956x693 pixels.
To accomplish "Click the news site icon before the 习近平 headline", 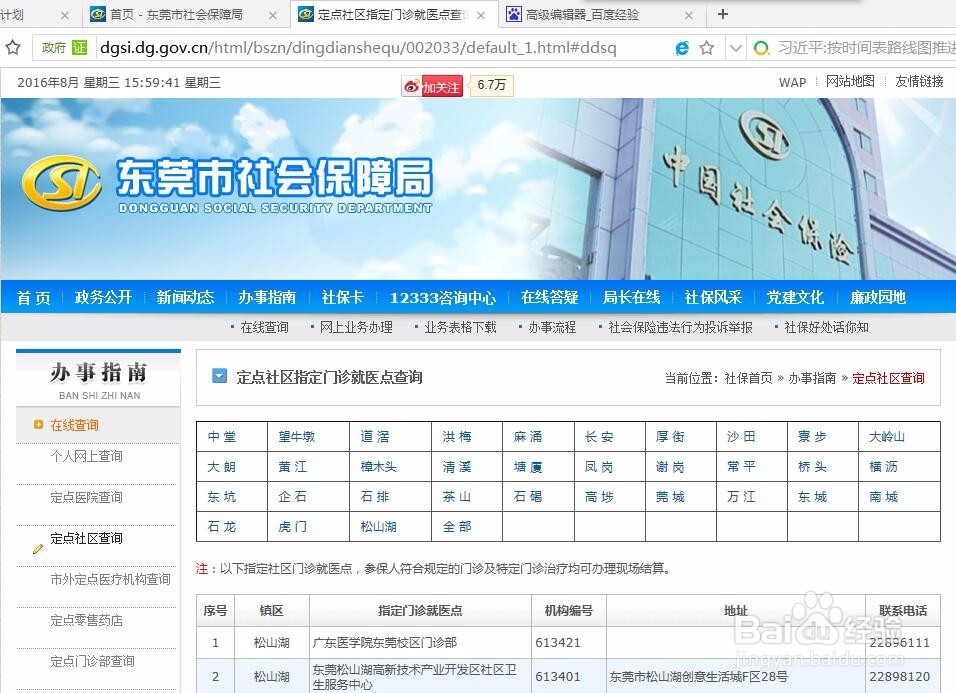I will [x=761, y=47].
